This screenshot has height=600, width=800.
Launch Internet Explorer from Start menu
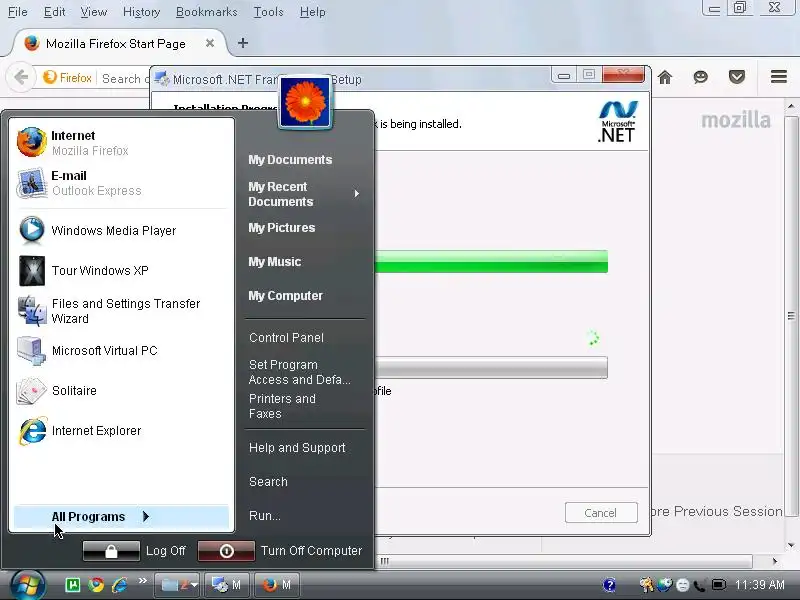121,431
